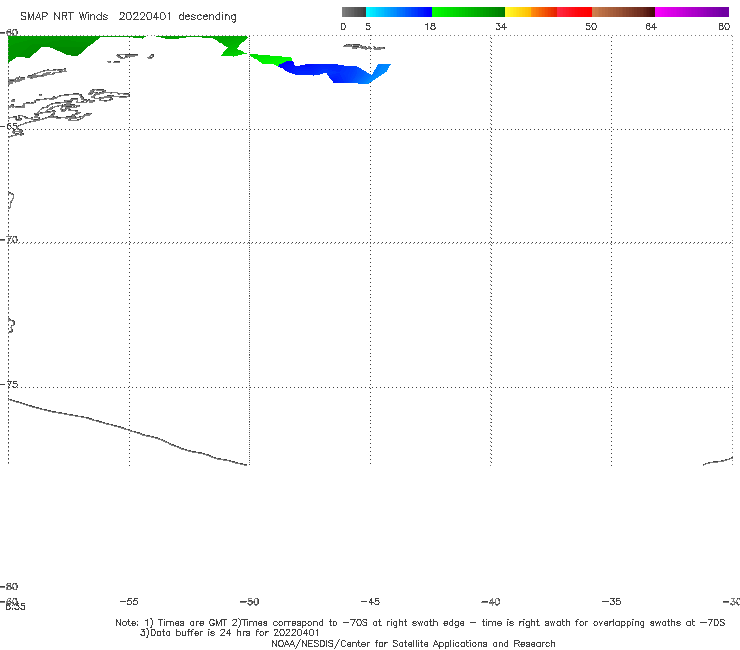Click the note line starting 'Note: 1) Times are GMT'

[420, 623]
